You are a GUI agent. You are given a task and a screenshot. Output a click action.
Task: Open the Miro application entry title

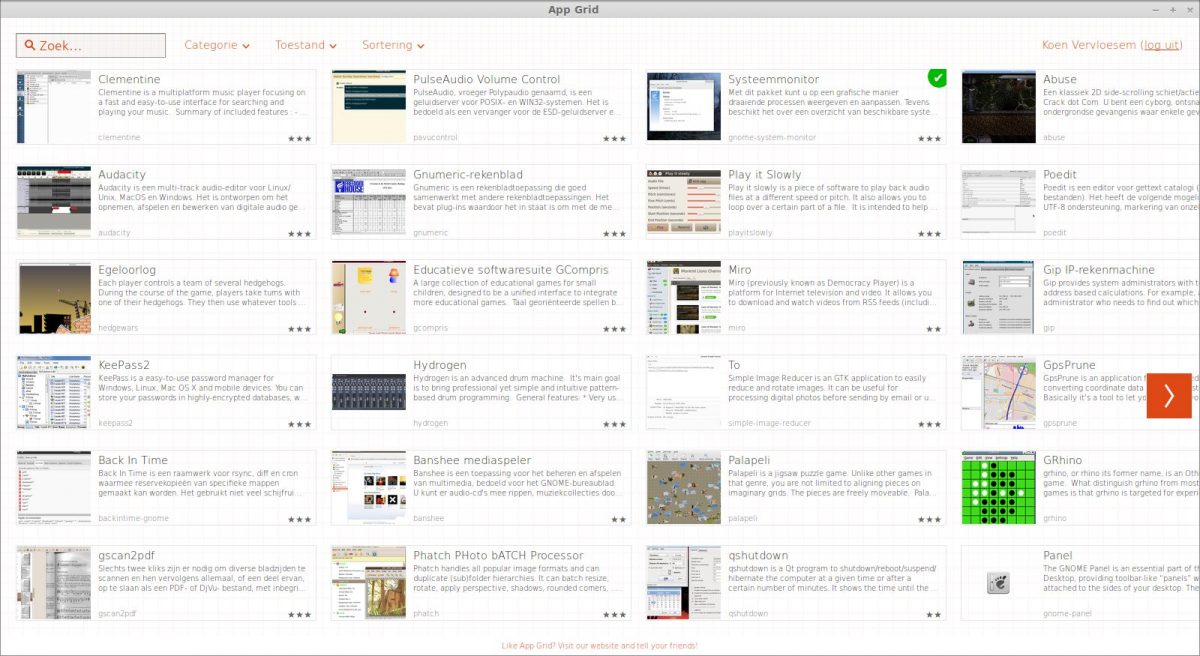pyautogui.click(x=740, y=270)
